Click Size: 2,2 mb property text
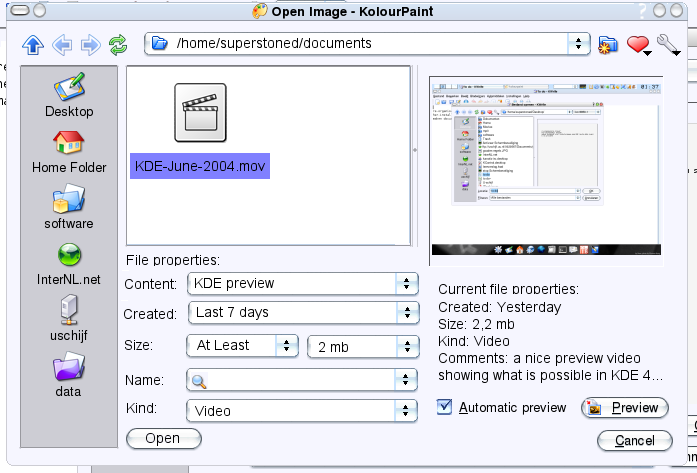 (476, 324)
